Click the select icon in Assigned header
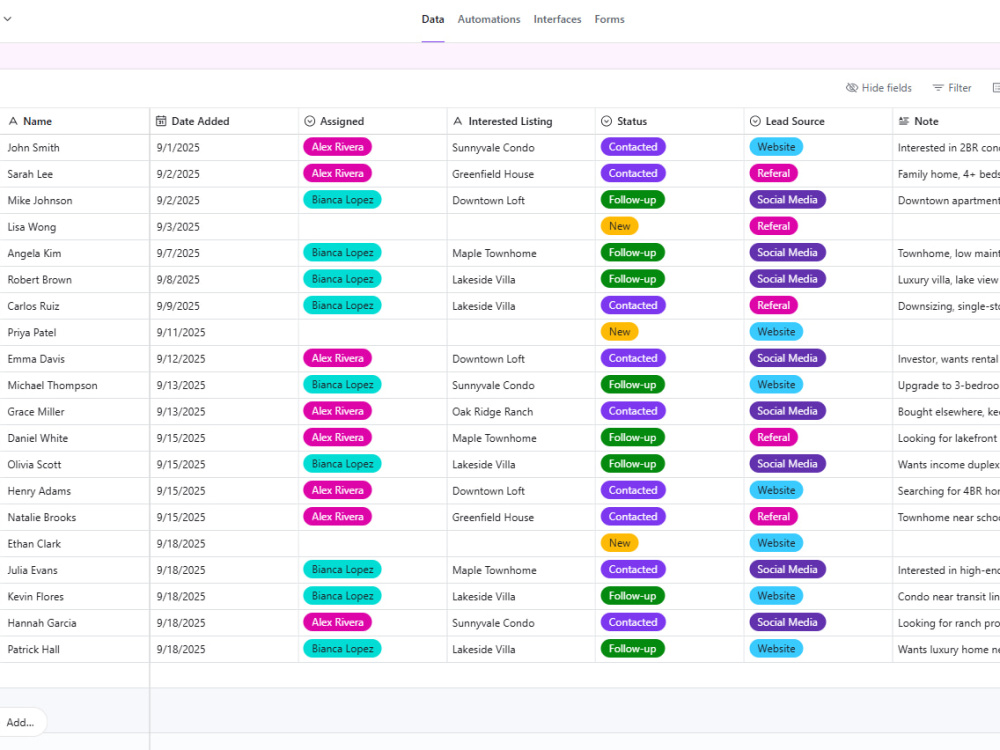This screenshot has width=1000, height=750. click(x=310, y=121)
